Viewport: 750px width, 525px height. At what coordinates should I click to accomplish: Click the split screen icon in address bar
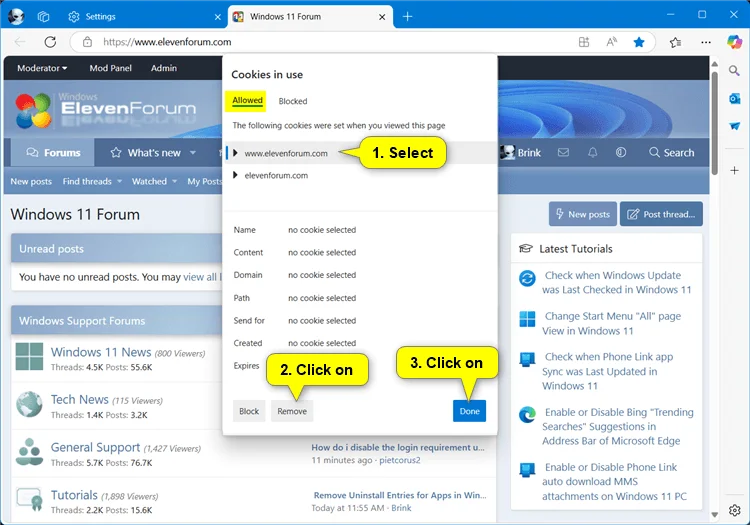[584, 42]
